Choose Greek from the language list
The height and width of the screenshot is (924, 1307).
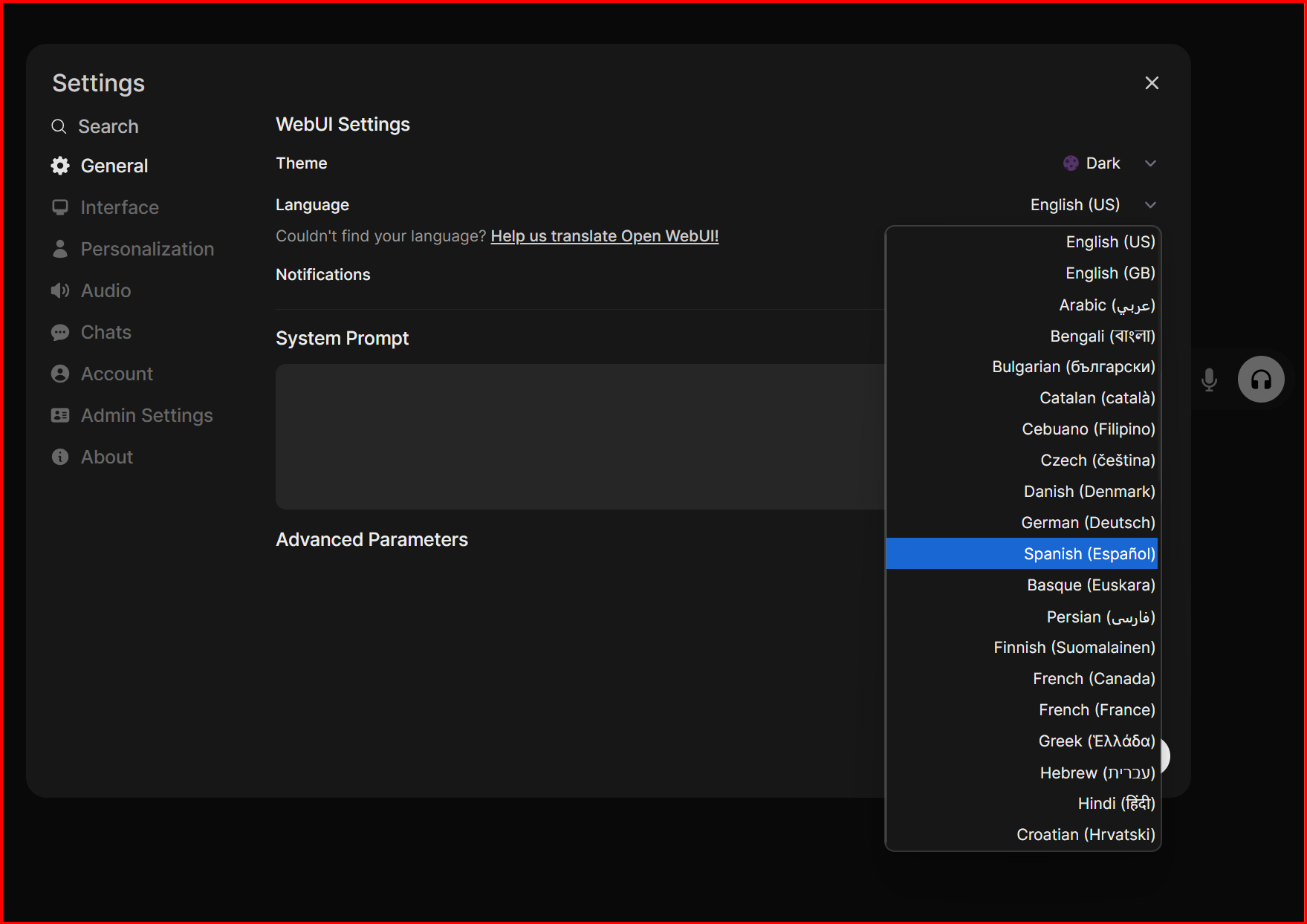[1022, 741]
